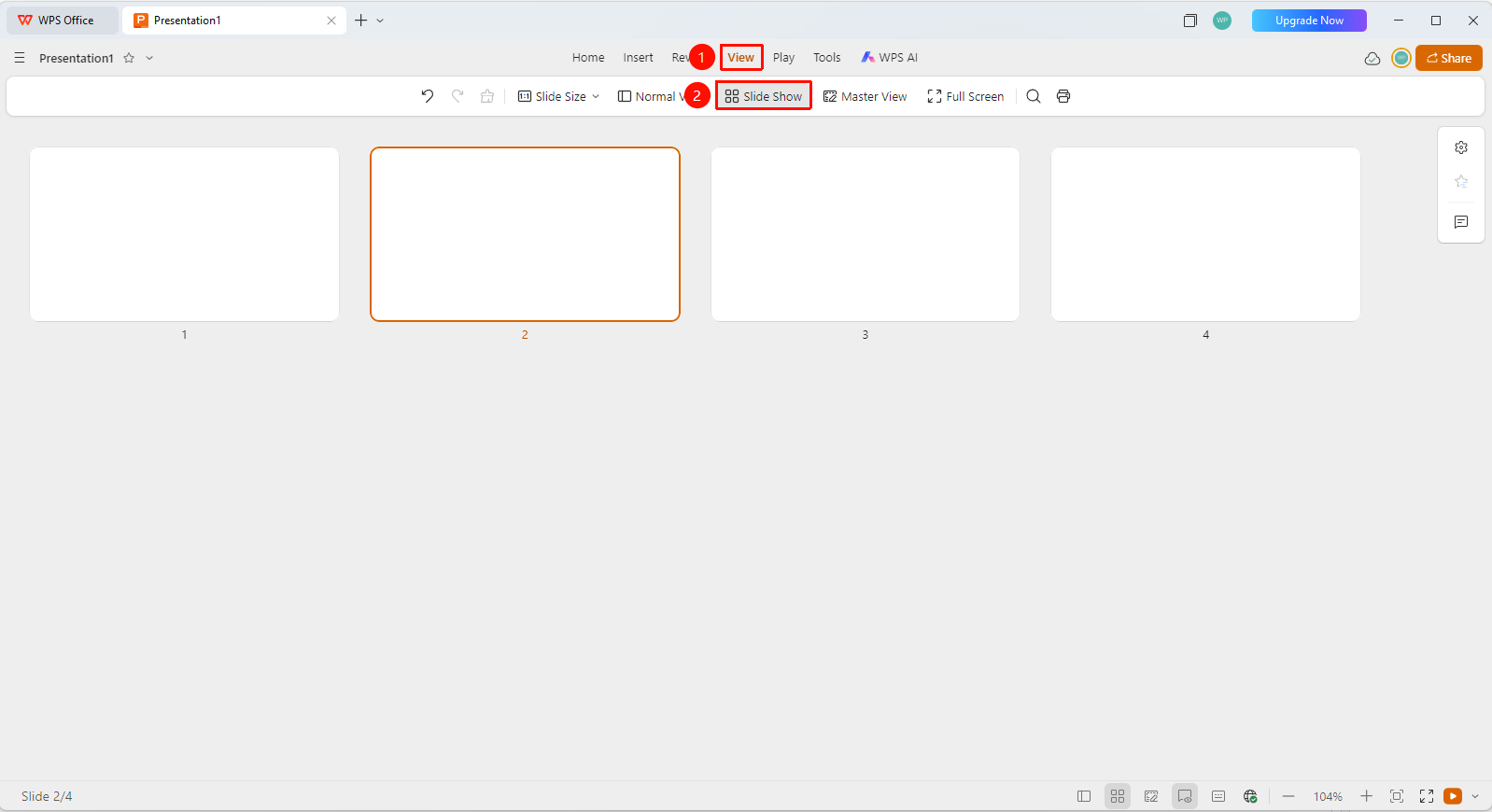Click the orange Share button

1449,58
